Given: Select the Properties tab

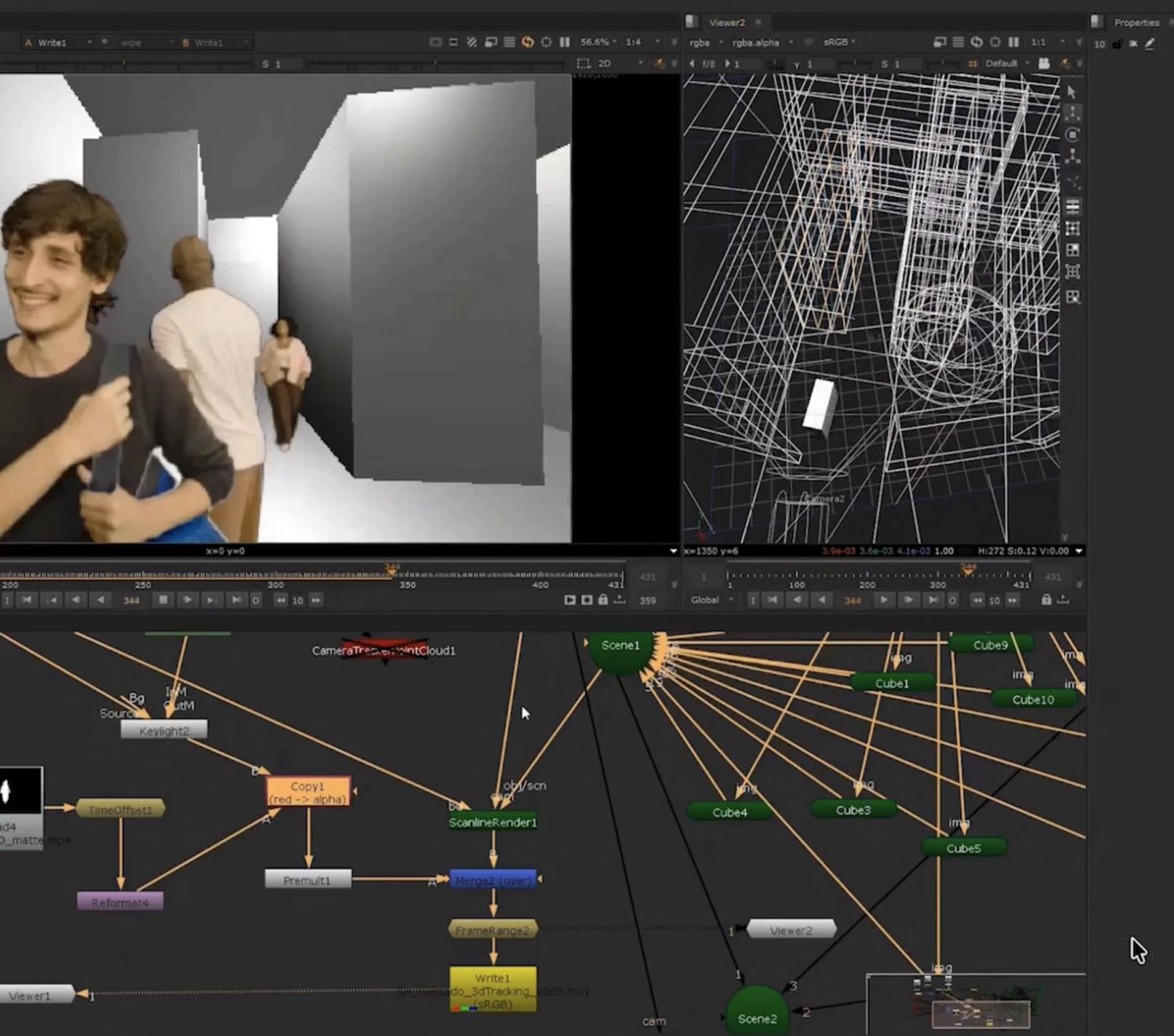Looking at the screenshot, I should tap(1136, 23).
